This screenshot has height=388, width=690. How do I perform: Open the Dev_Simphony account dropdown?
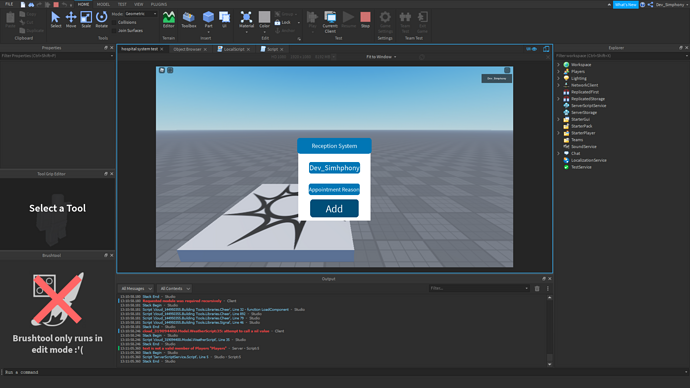coord(672,4)
